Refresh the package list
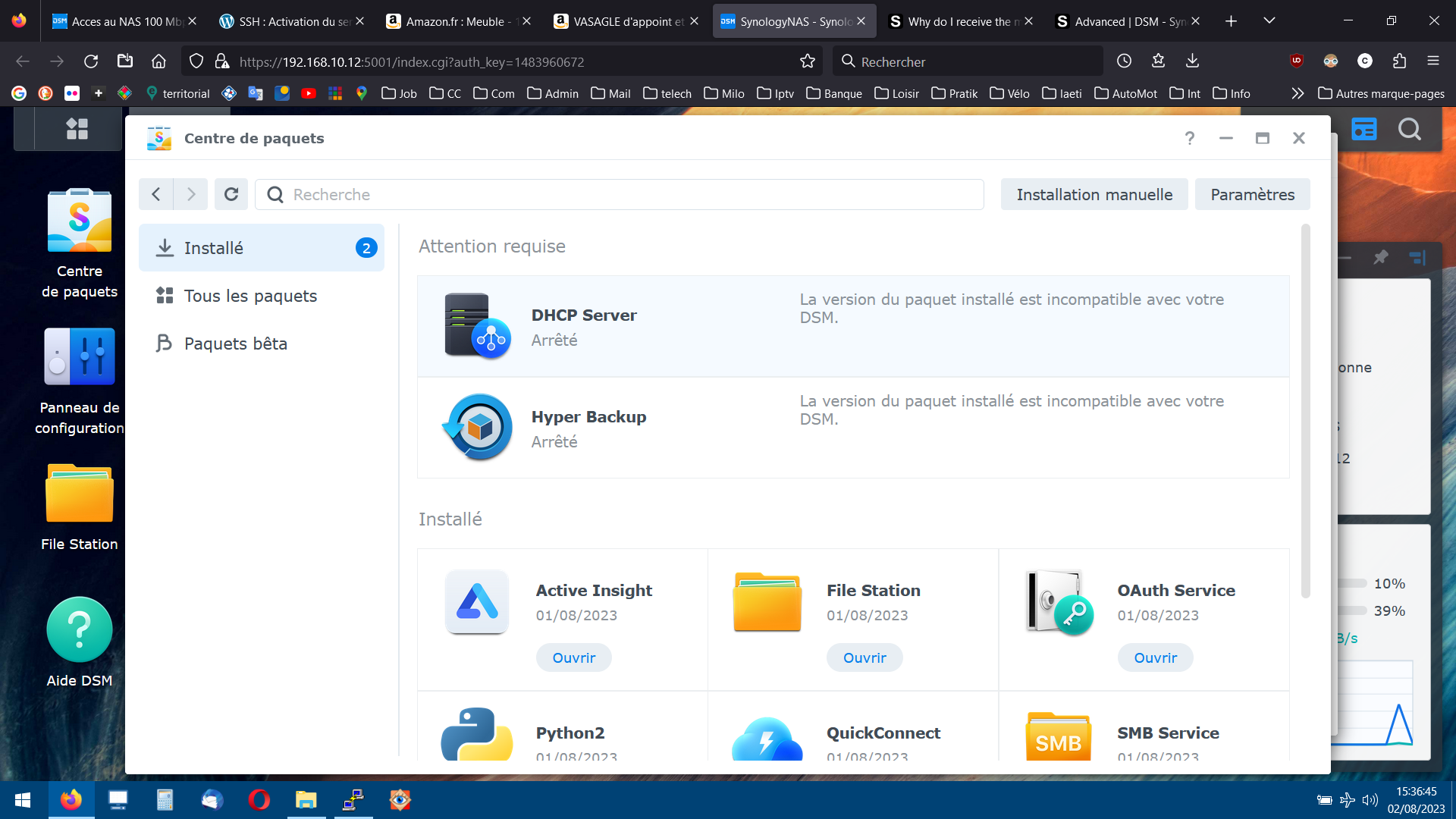The width and height of the screenshot is (1456, 819). click(231, 195)
